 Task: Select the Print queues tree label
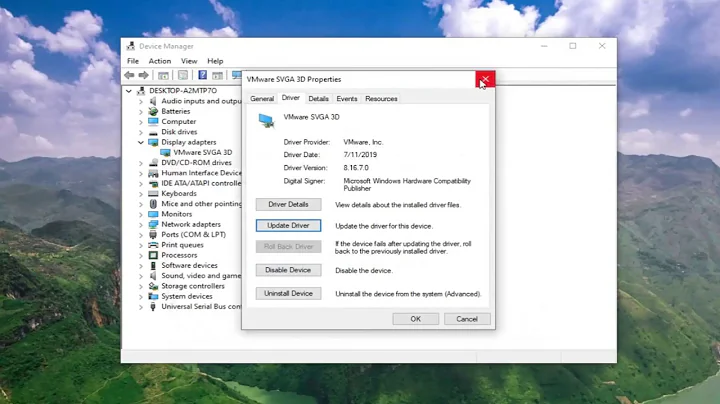pos(182,245)
